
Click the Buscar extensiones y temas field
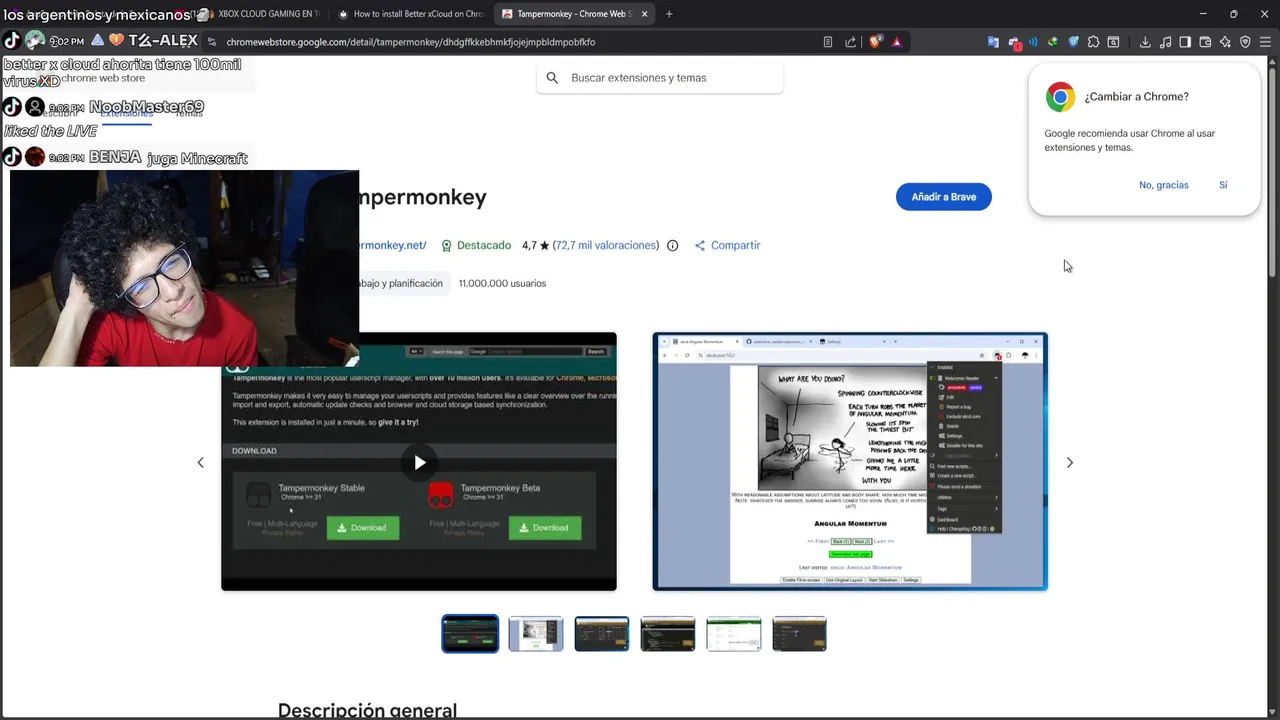coord(660,77)
